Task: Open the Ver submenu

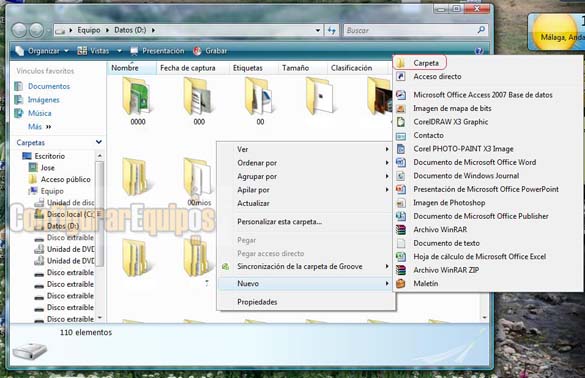Action: pyautogui.click(x=306, y=149)
